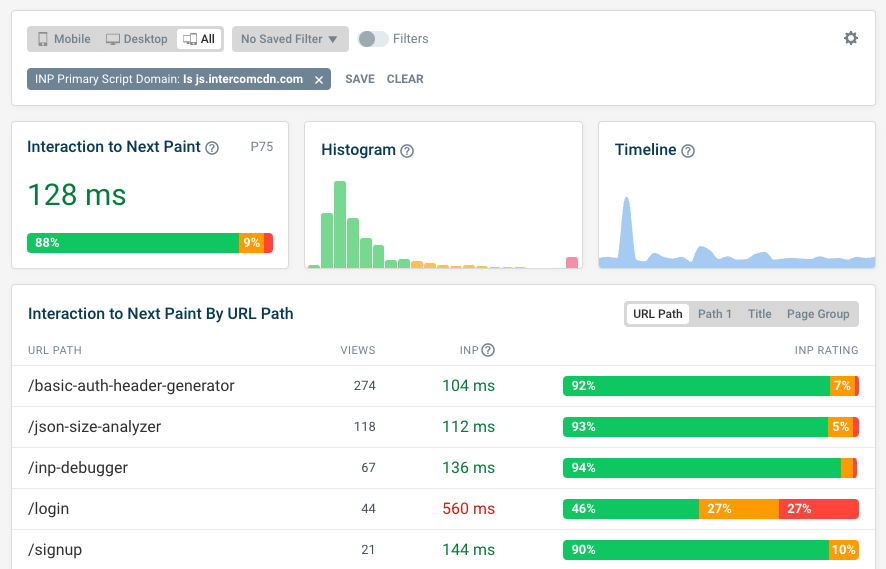
Task: Click the INP RATING column header
Action: (826, 350)
